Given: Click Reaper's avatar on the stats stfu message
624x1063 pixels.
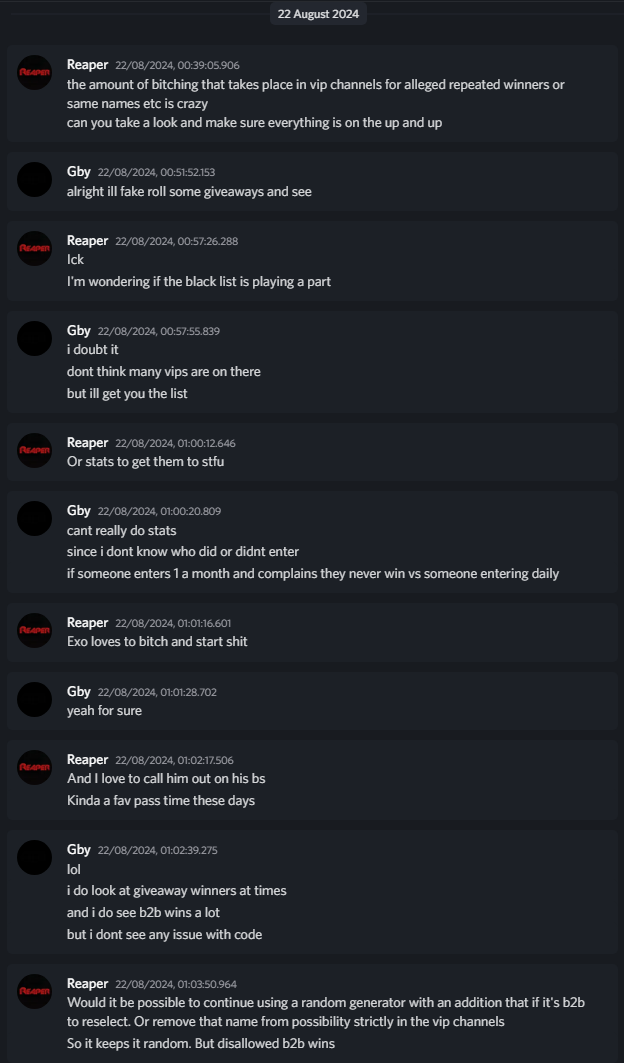Looking at the screenshot, I should click(35, 450).
